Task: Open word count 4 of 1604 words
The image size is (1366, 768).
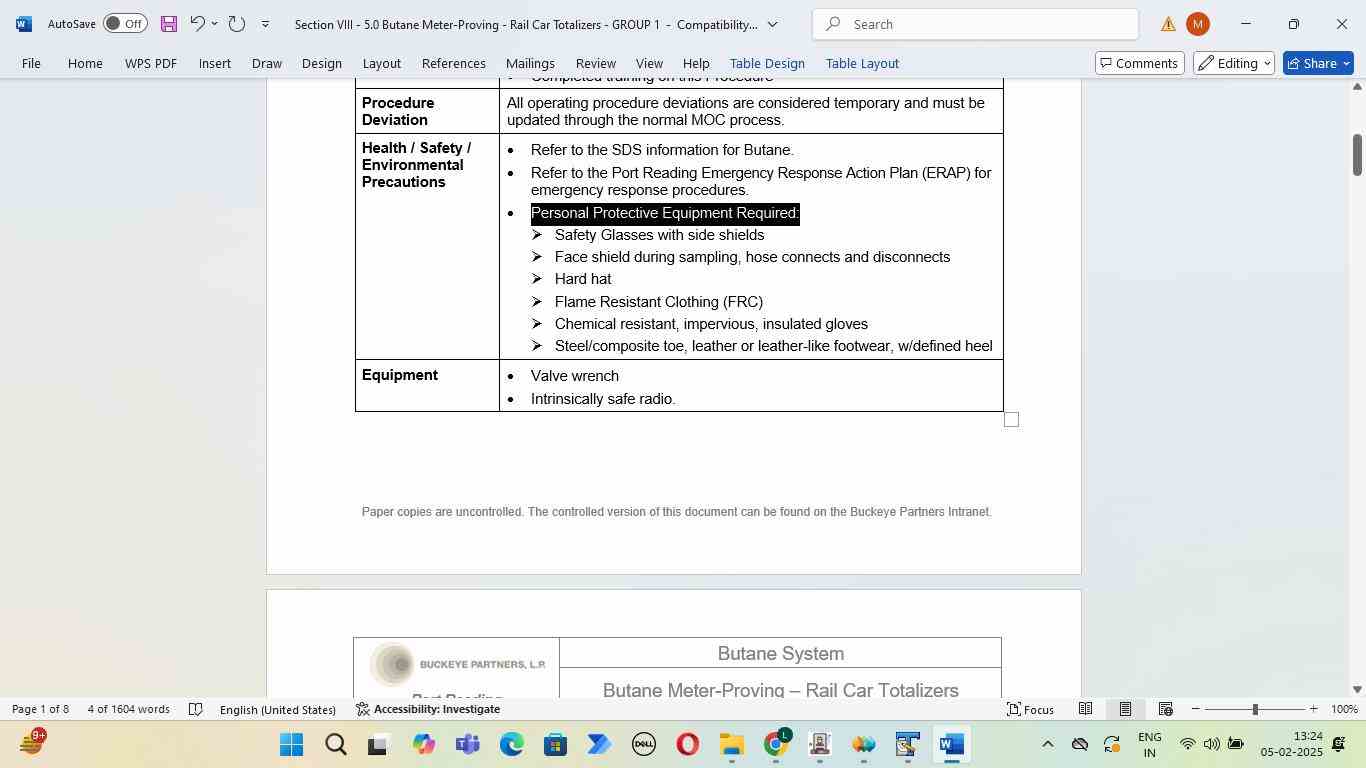Action: point(128,709)
